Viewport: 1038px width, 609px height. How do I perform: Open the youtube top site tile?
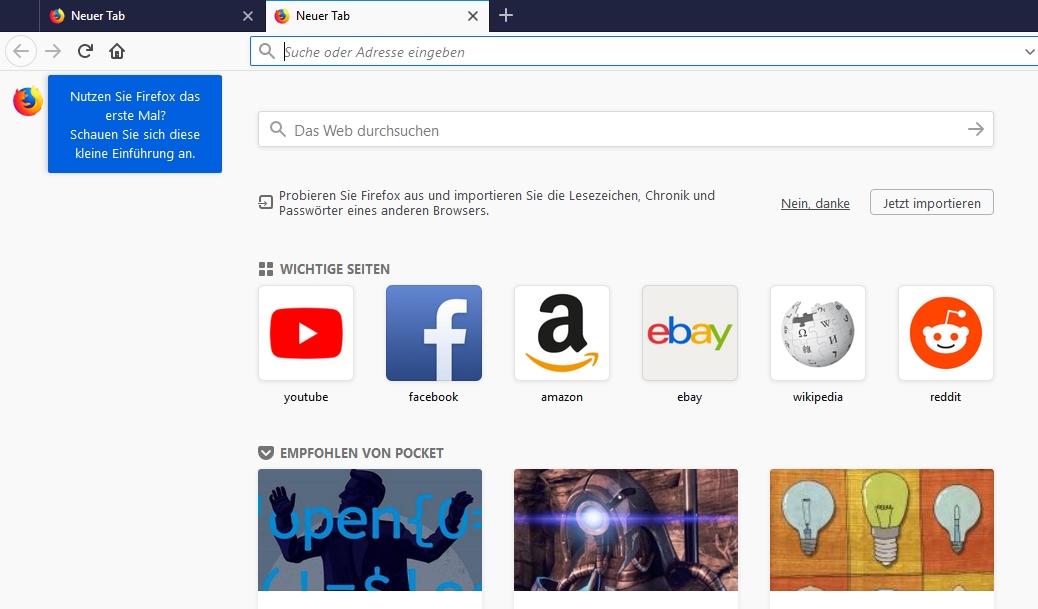tap(306, 333)
